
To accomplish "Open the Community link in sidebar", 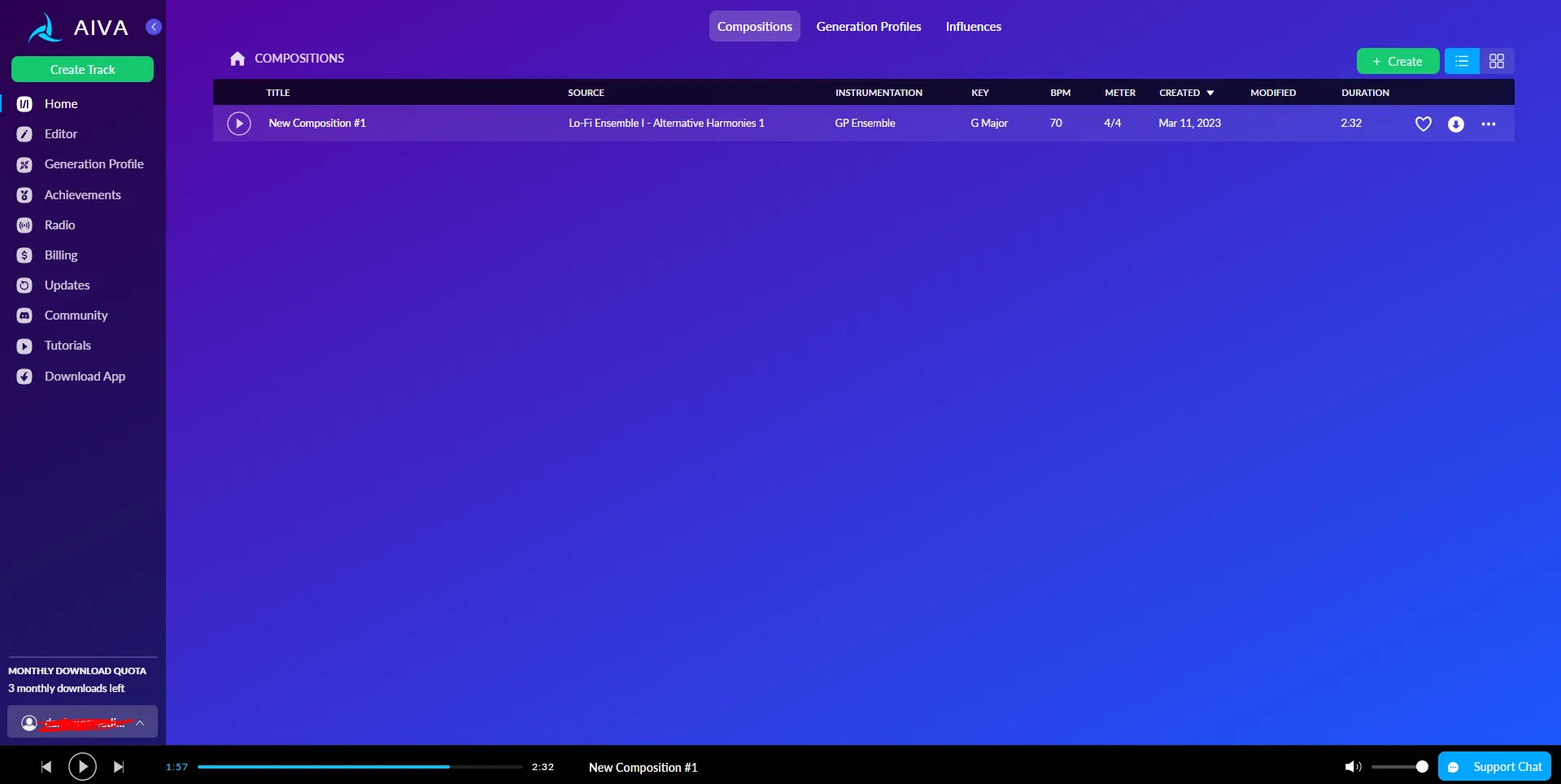I will 76,316.
